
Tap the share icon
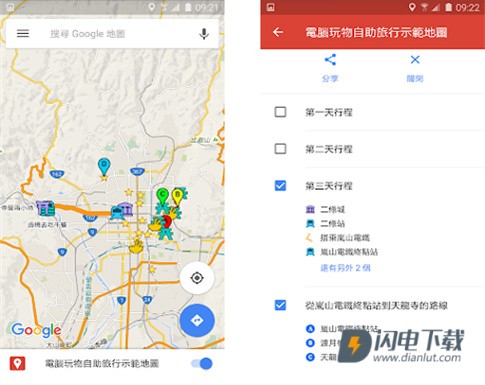pyautogui.click(x=330, y=60)
